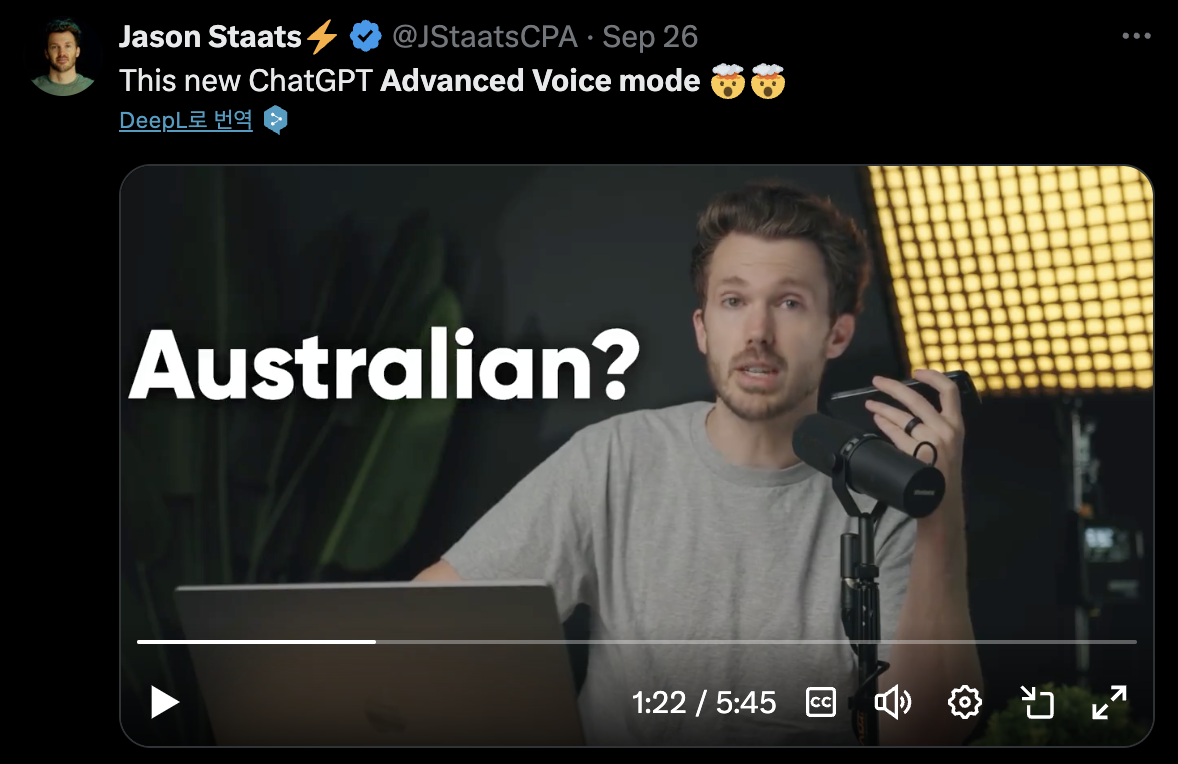Click the lightning bolt emoji beside the name
The height and width of the screenshot is (764, 1178).
pos(323,37)
